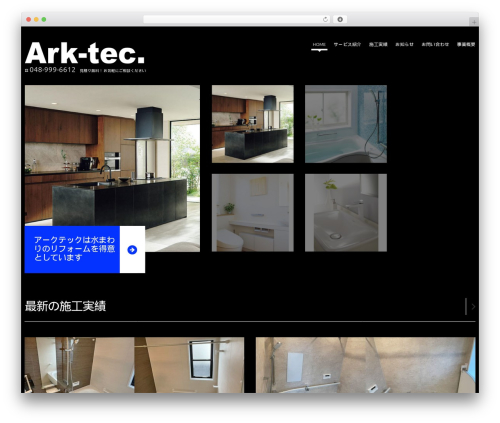
Task: Open the お知らせ menu item
Action: (404, 44)
